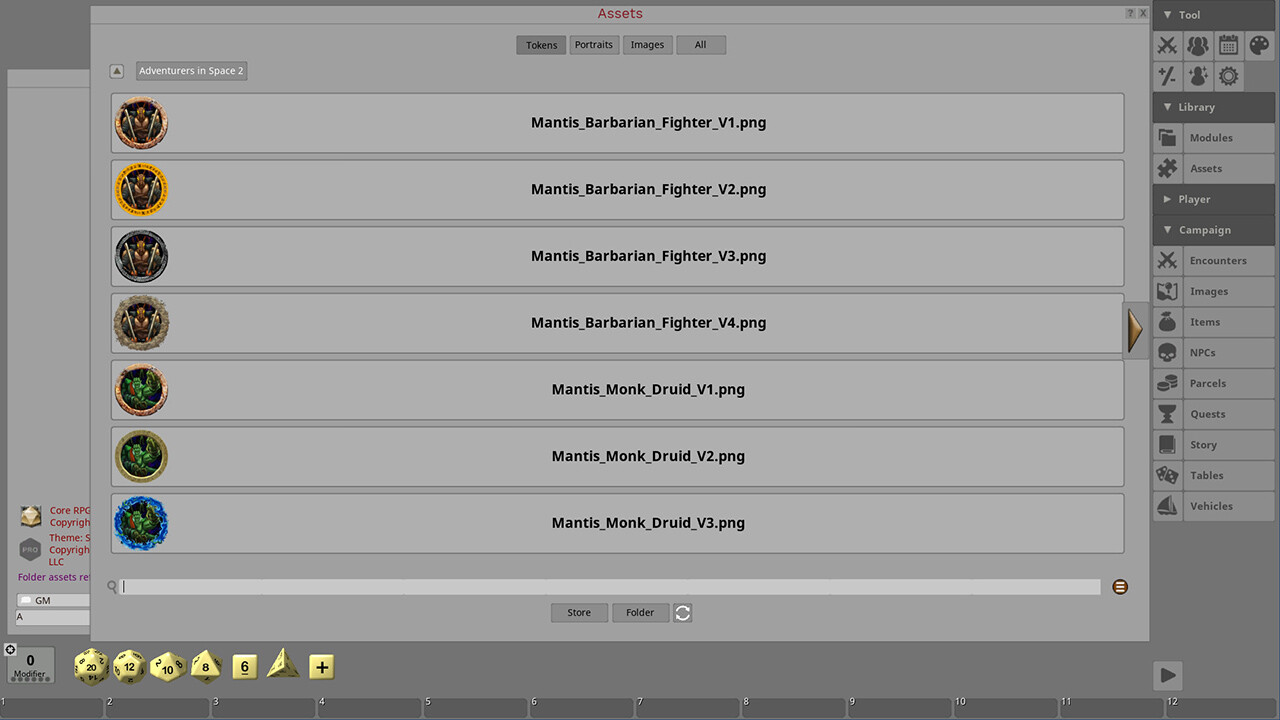1280x720 pixels.
Task: Open the Calendar tool
Action: [1228, 45]
